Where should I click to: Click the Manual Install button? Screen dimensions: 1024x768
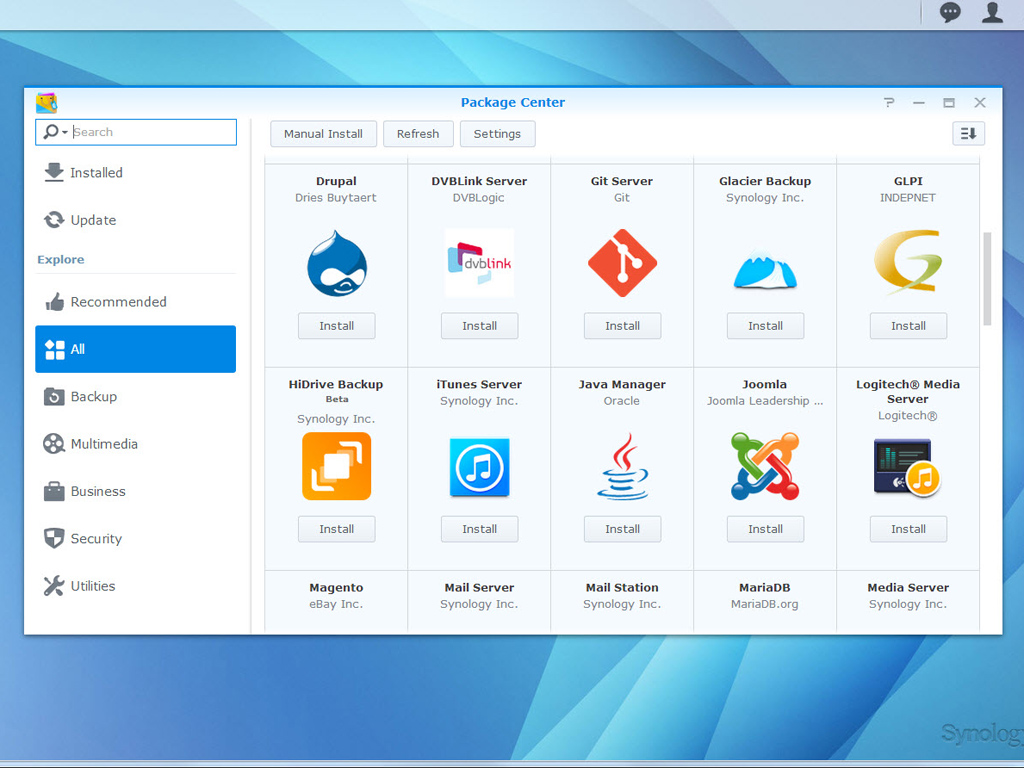click(x=323, y=134)
